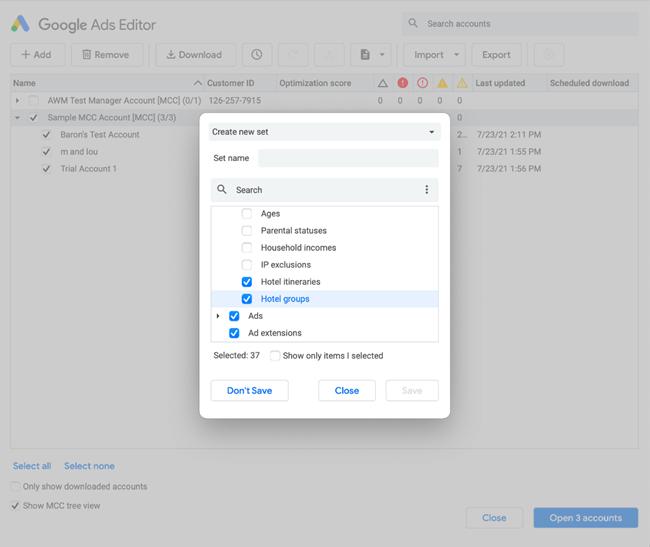
Task: Enable the Household incomes checkbox
Action: click(x=247, y=248)
